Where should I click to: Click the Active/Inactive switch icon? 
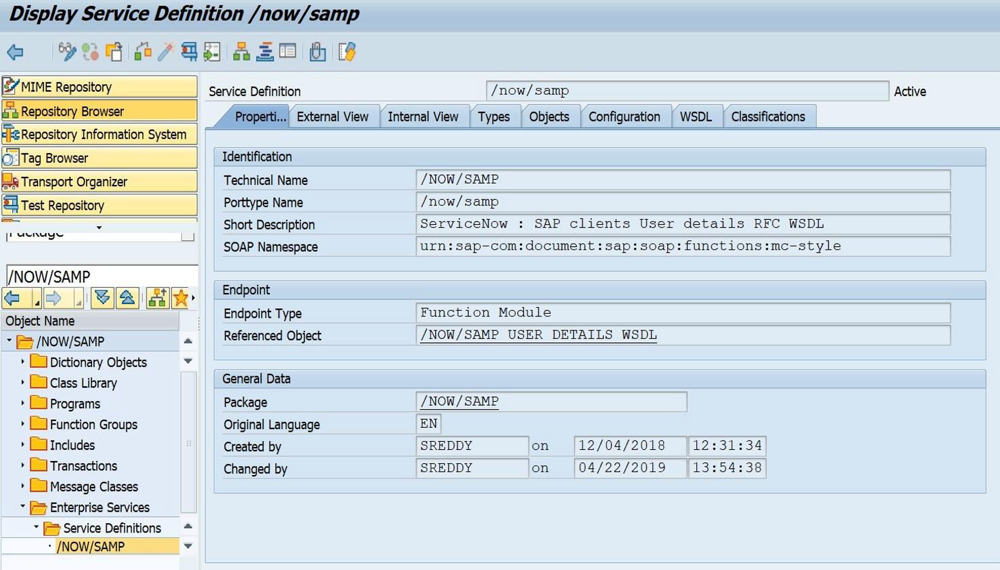coord(91,52)
